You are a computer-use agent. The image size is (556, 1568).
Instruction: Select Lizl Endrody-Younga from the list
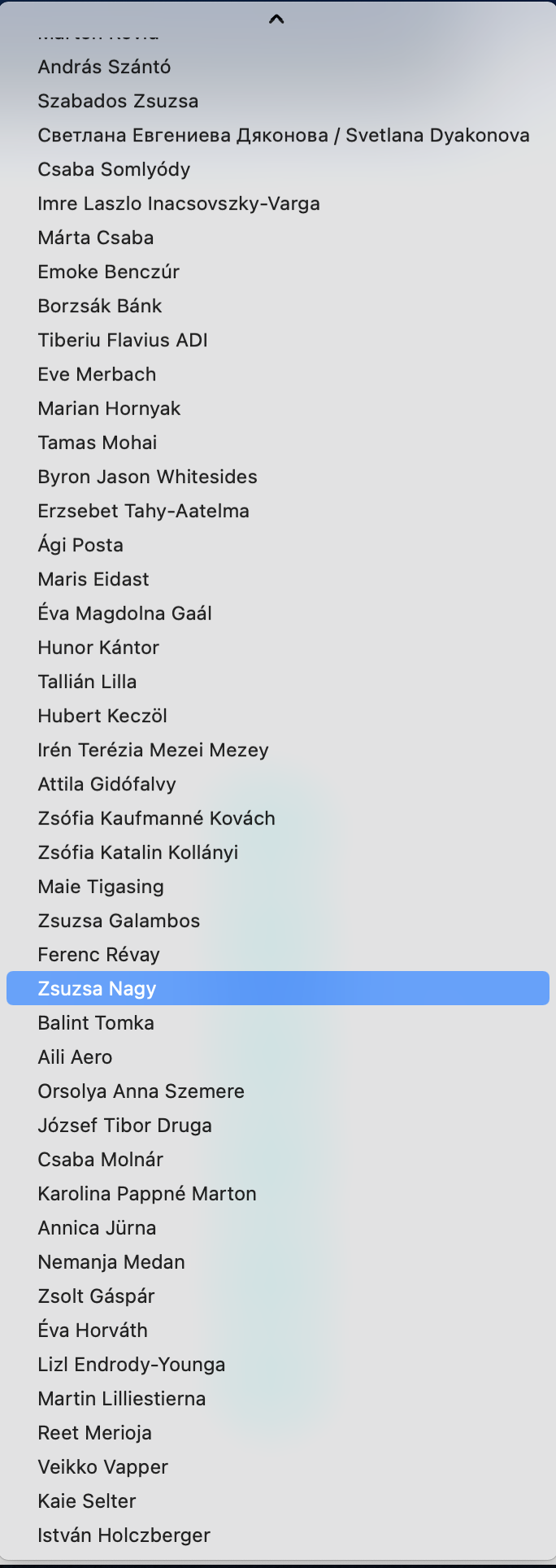click(x=132, y=1365)
